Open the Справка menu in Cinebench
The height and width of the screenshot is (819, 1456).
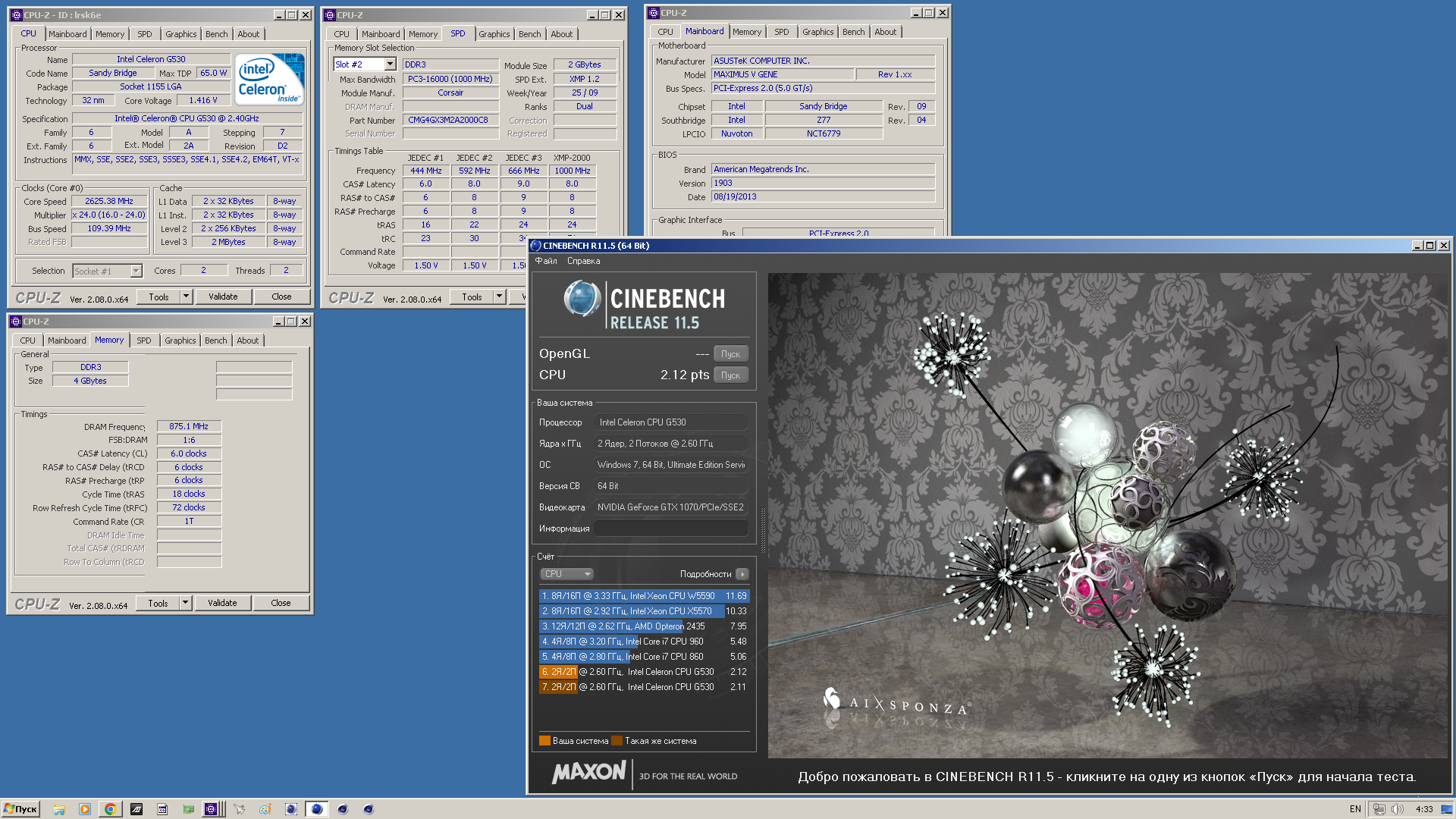(x=583, y=261)
